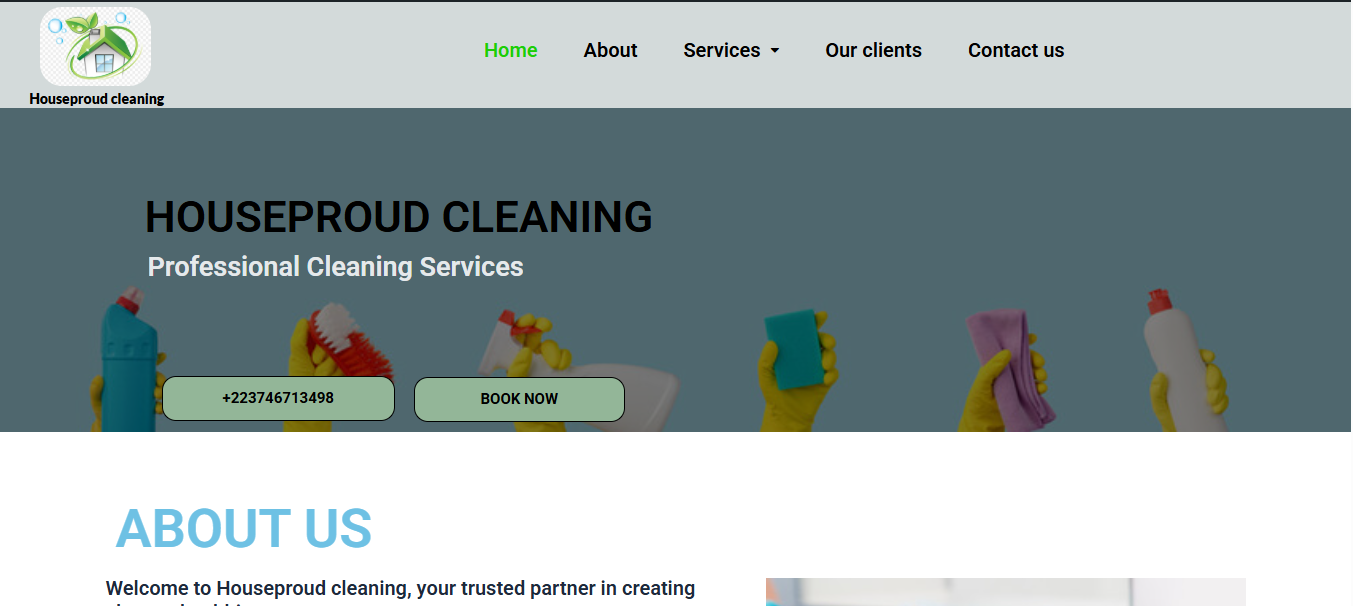
Task: Open the Services menu item
Action: coord(722,50)
